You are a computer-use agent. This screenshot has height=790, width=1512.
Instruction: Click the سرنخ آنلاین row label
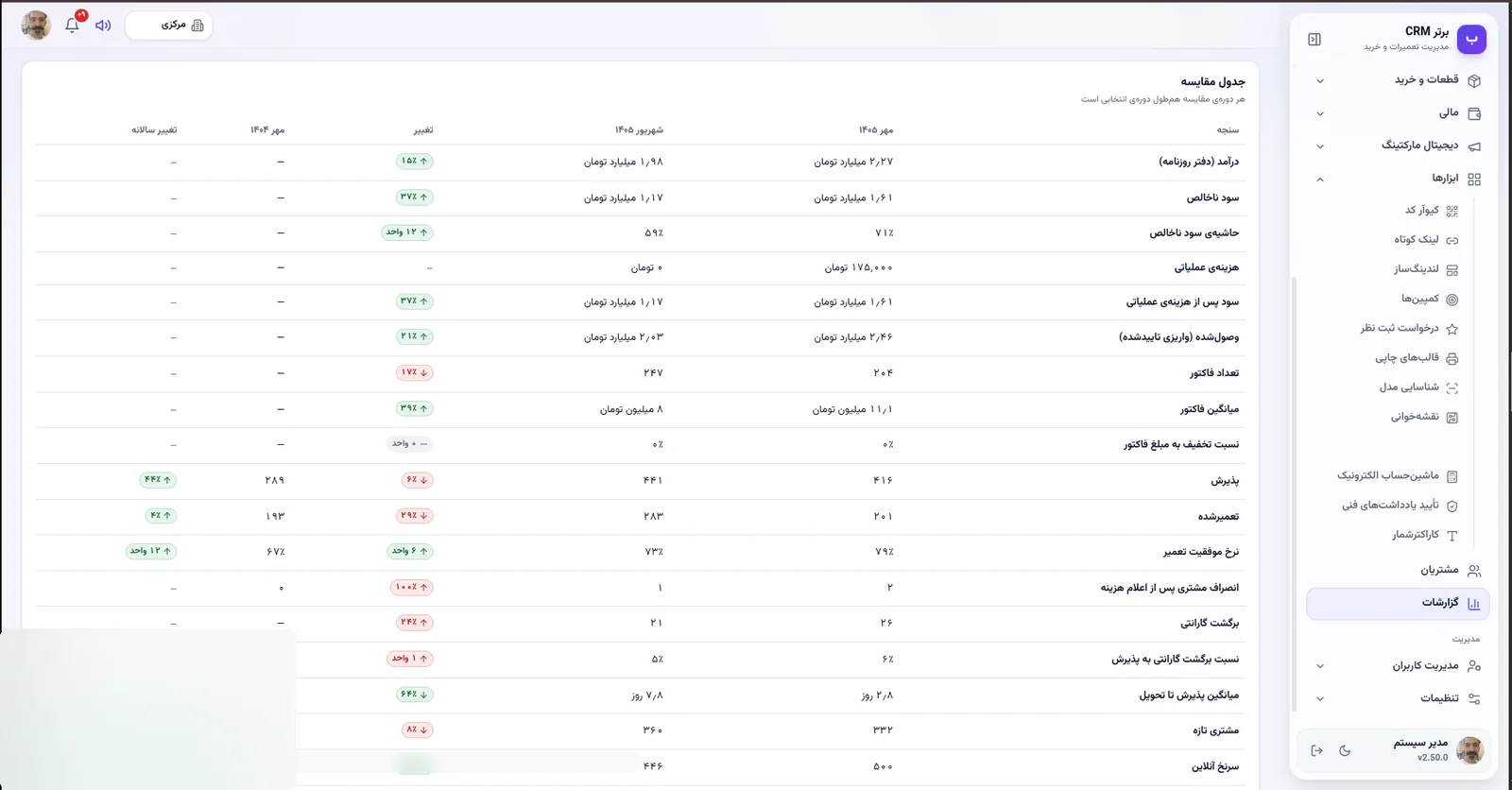pyautogui.click(x=1214, y=766)
